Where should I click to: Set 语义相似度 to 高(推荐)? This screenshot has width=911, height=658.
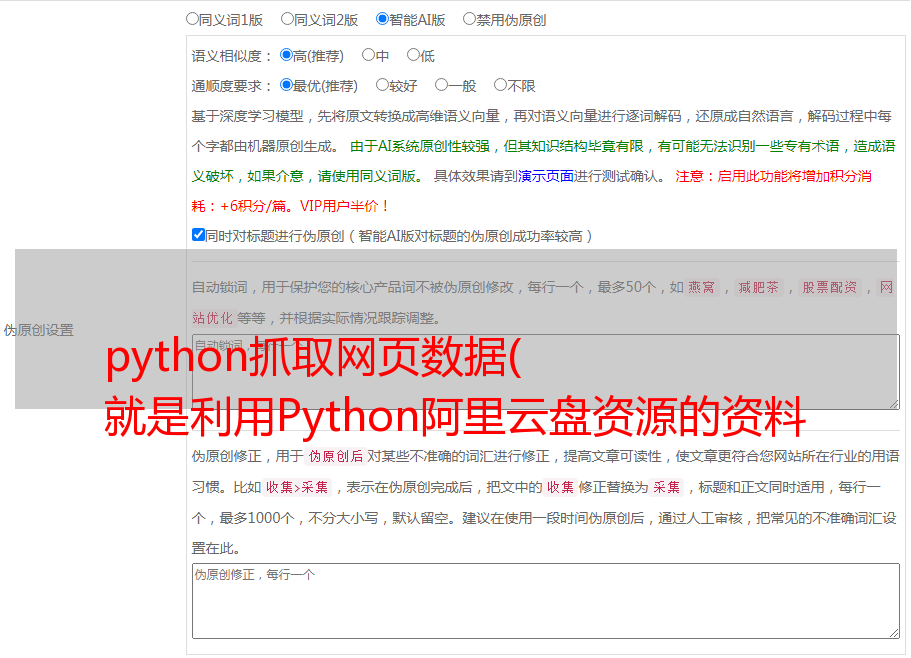click(286, 55)
